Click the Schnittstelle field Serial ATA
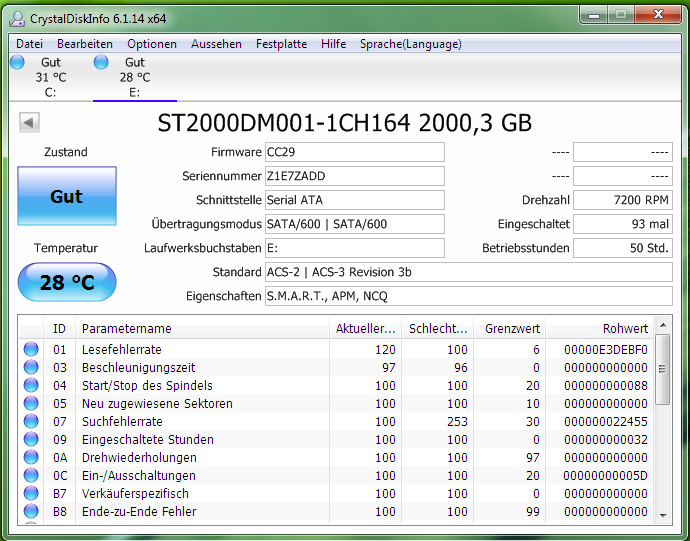Screen dimensions: 690x541 (355, 200)
